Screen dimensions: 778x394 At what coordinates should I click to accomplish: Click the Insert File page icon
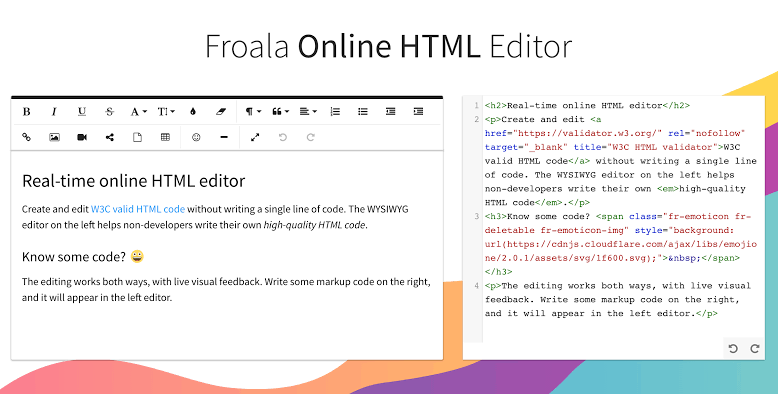[137, 137]
